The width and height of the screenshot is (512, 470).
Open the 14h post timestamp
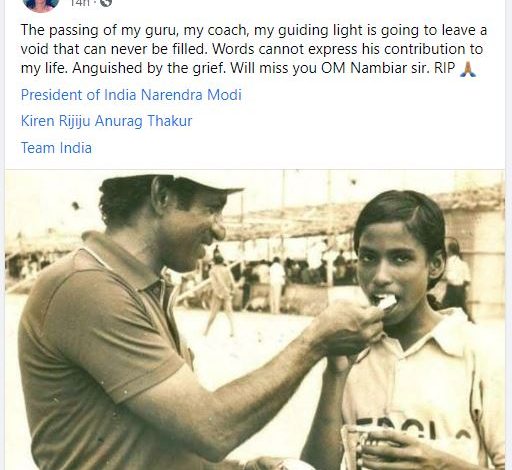[x=79, y=3]
